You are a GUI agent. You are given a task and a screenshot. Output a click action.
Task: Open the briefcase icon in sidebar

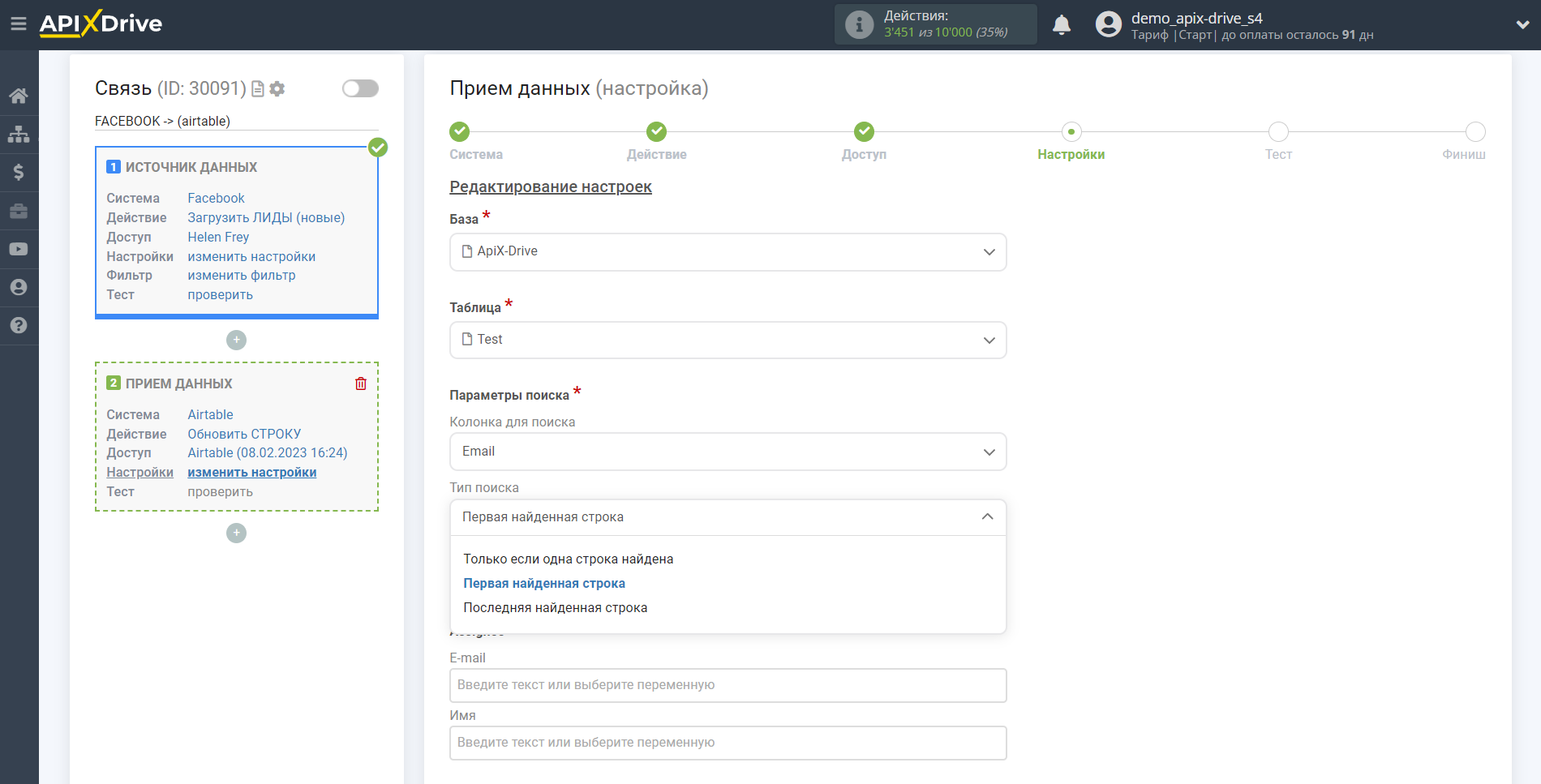click(19, 211)
